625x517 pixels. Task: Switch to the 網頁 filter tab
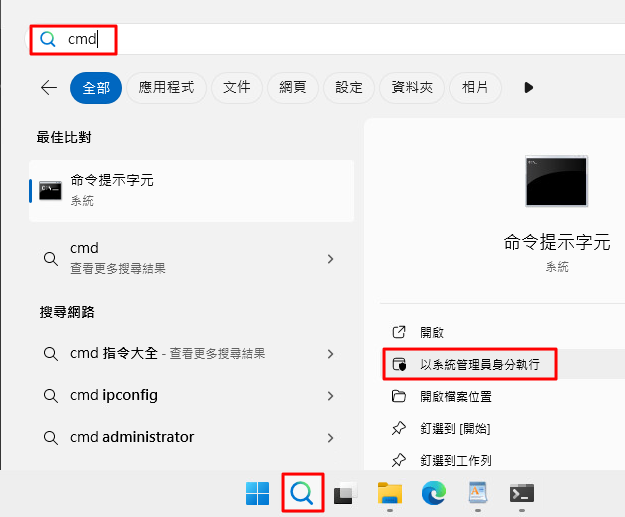click(293, 88)
